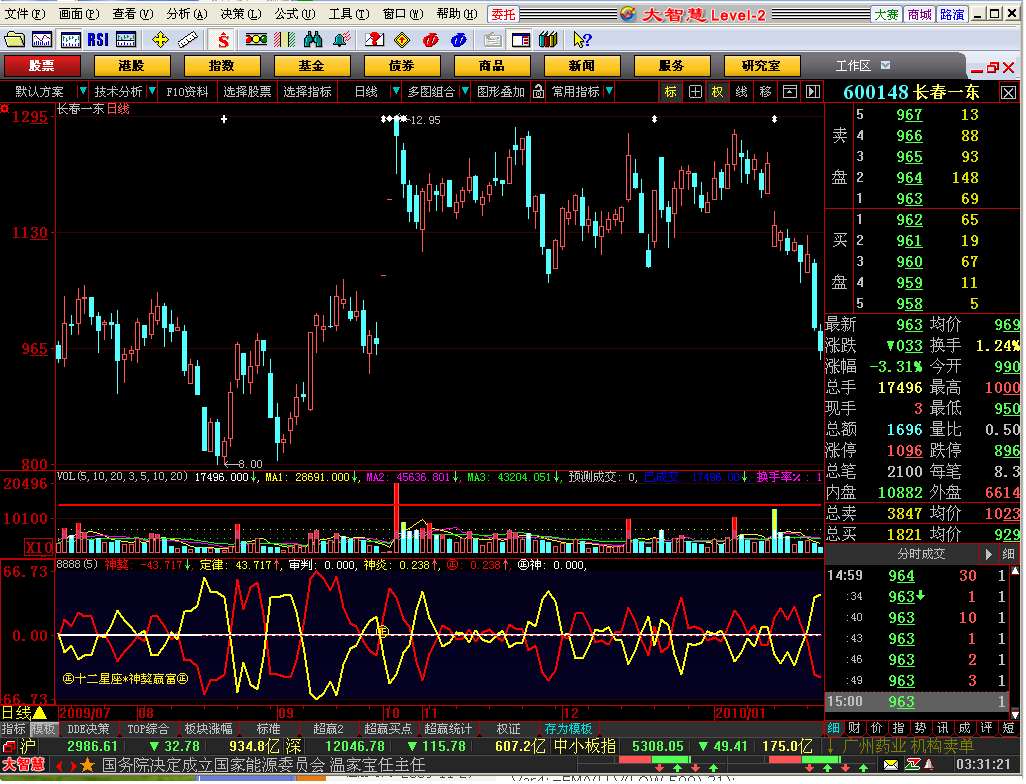Click the 商城 button at top right
The image size is (1026, 784).
coord(919,14)
